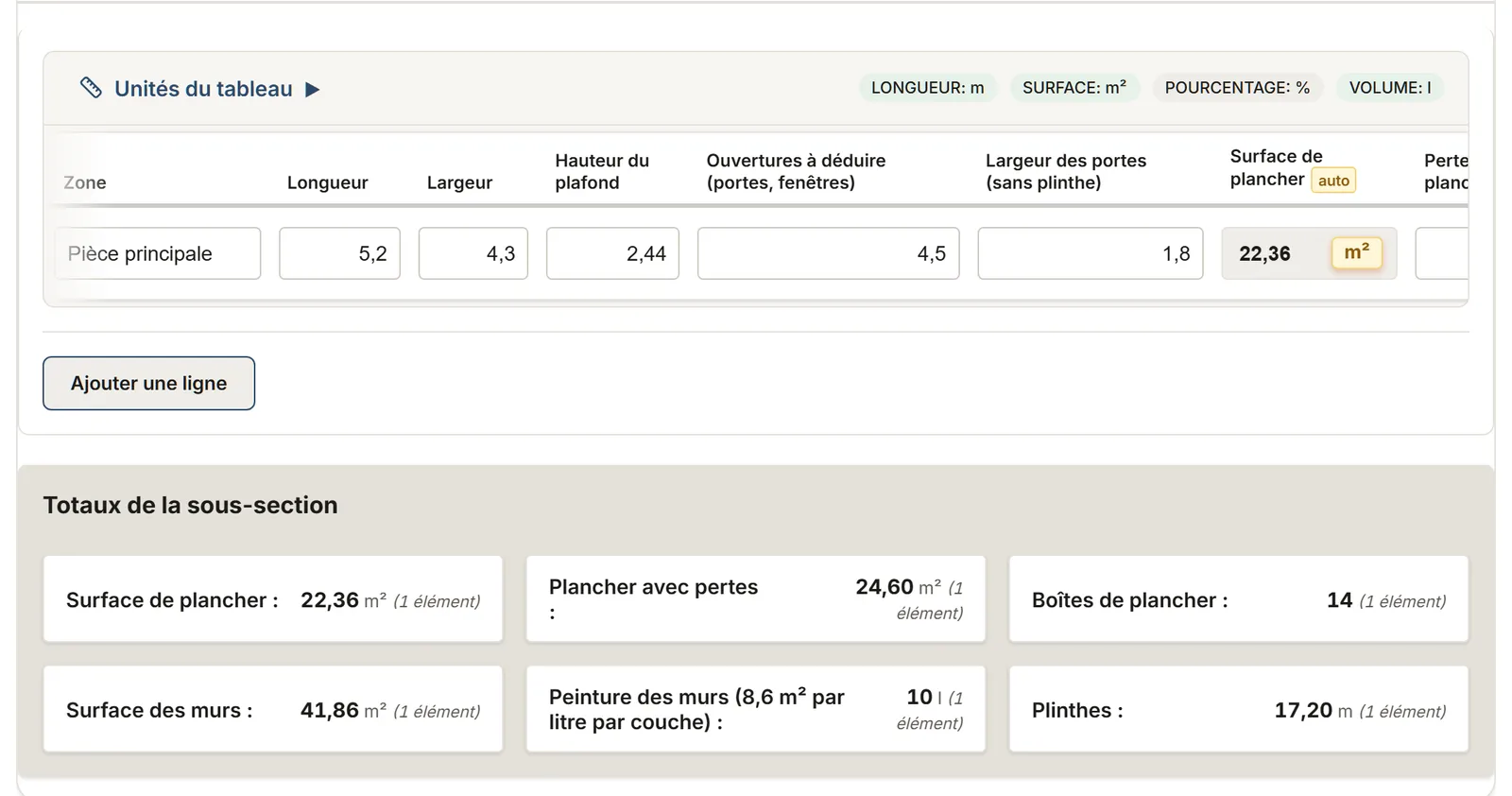Viewport: 1512px width, 796px height.
Task: Click the Largeur field showing 4,3
Action: click(473, 253)
